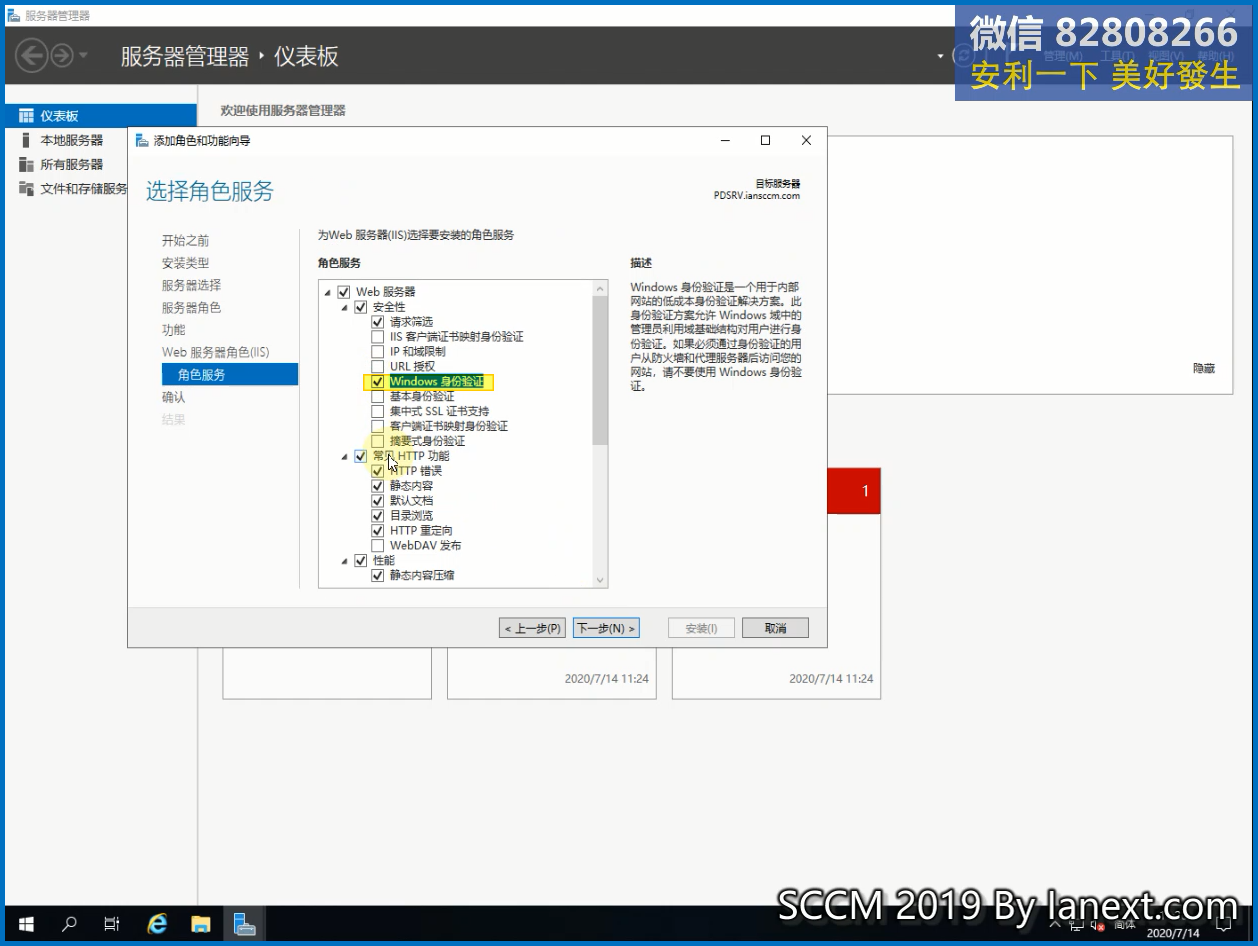This screenshot has height=946, width=1258.
Task: Uncheck the HTTP 重定向 checkbox
Action: point(378,531)
